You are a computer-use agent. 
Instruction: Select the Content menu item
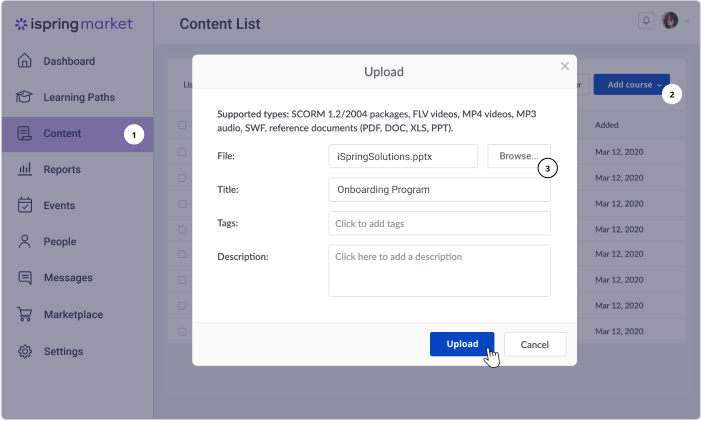pyautogui.click(x=77, y=134)
